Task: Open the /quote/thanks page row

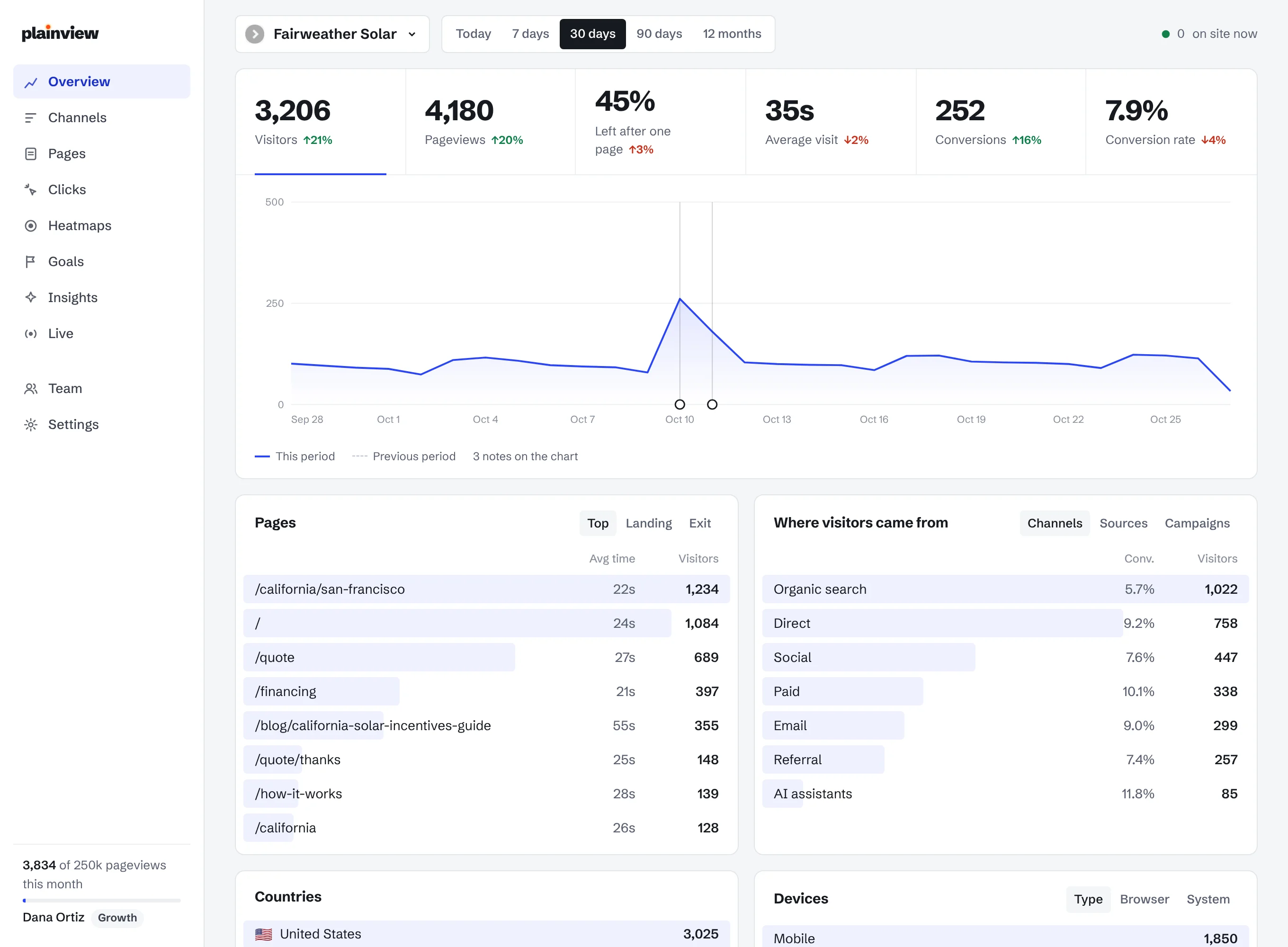Action: [x=487, y=759]
